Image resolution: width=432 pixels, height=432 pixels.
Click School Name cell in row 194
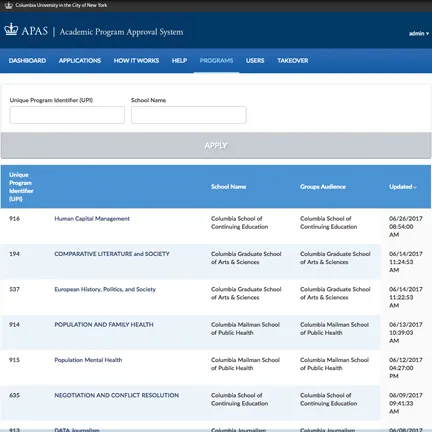(x=246, y=258)
